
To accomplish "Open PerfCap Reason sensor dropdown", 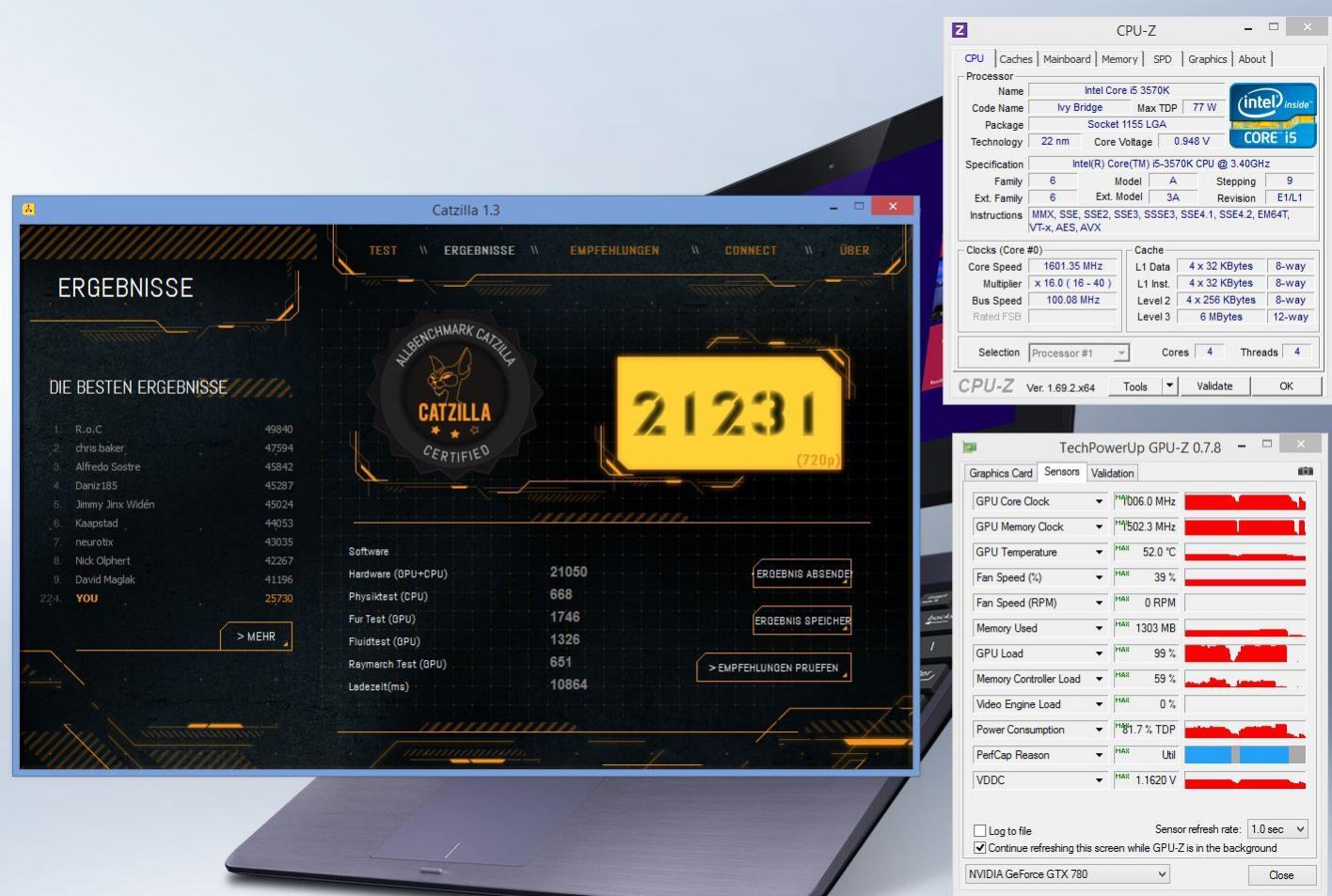I will [x=1099, y=755].
